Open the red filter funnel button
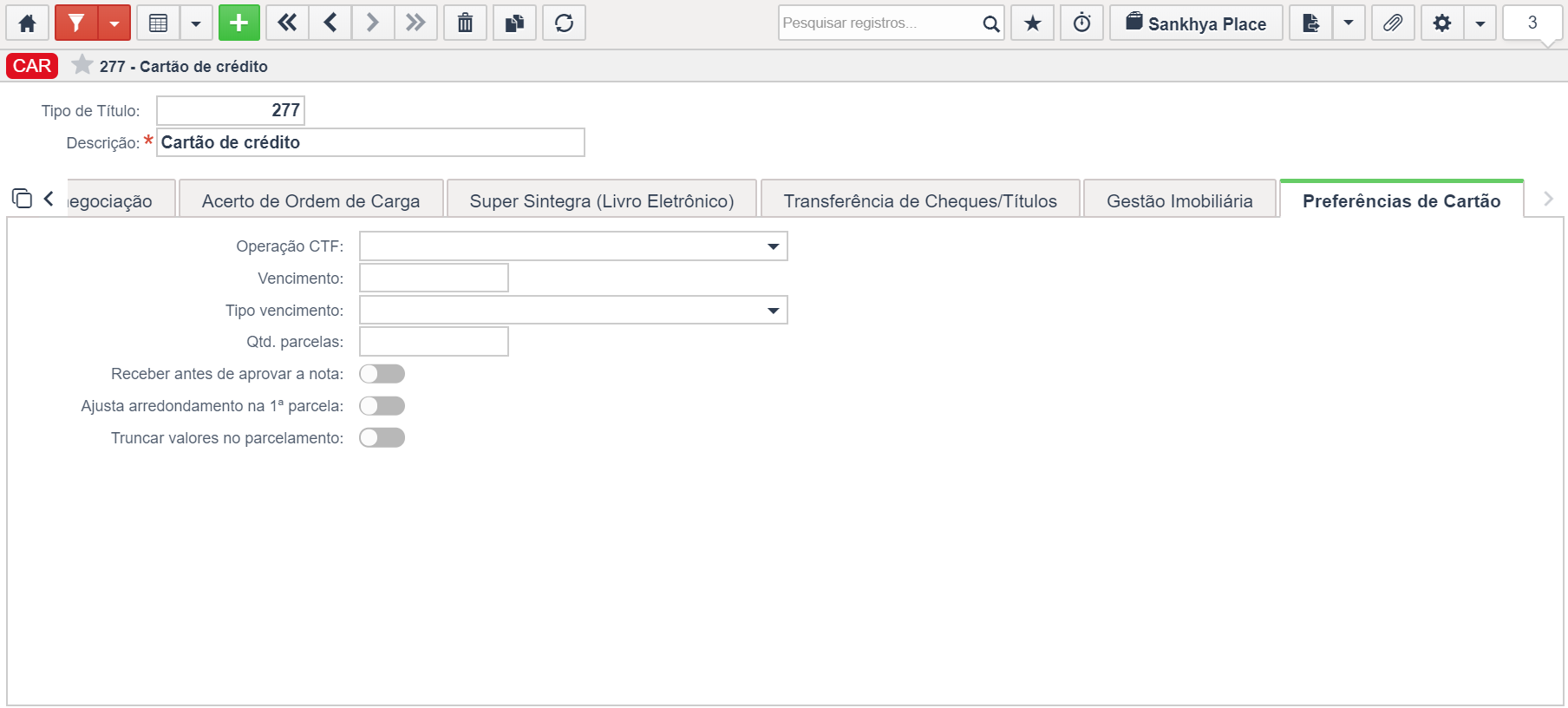The height and width of the screenshot is (708, 1568). point(76,23)
